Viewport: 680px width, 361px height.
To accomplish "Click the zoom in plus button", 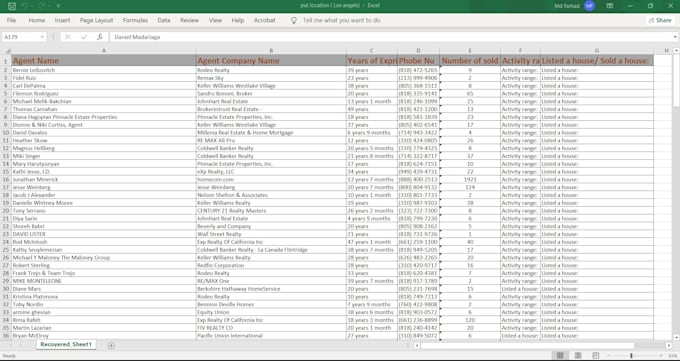I will pyautogui.click(x=660, y=356).
